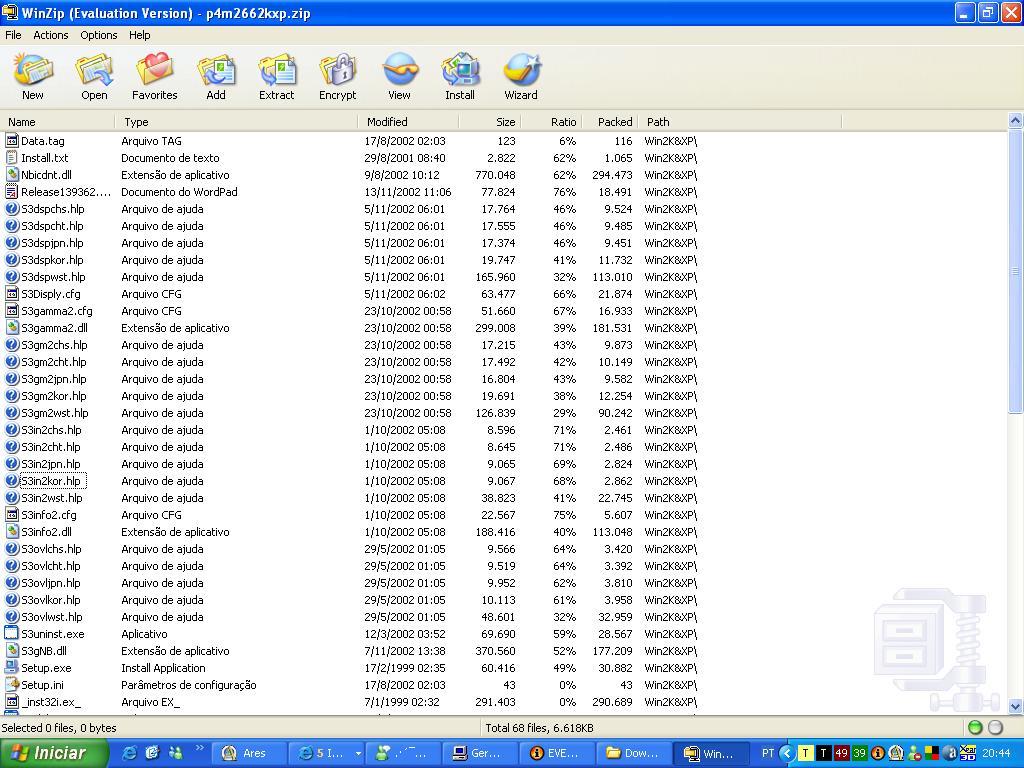Click the Internet Explorer quick launch icon

tap(130, 753)
